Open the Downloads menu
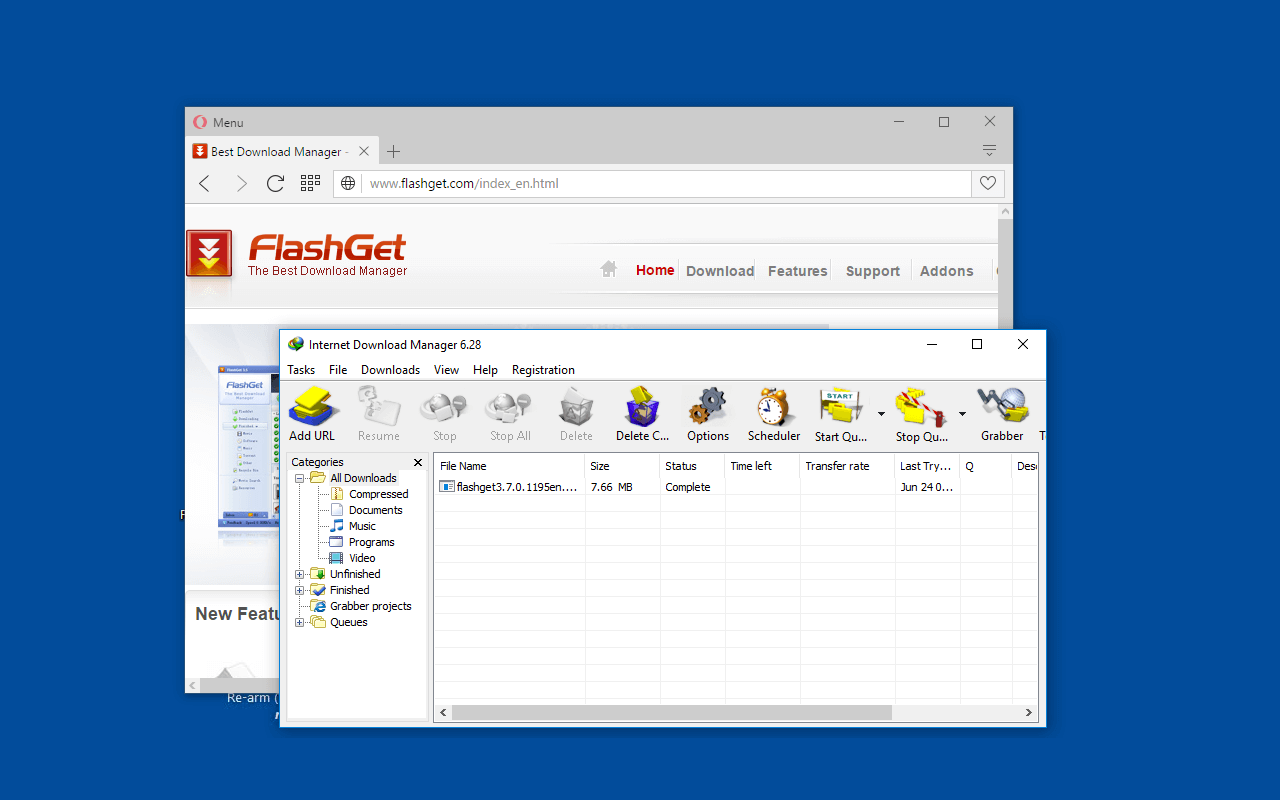1280x800 pixels. click(390, 370)
